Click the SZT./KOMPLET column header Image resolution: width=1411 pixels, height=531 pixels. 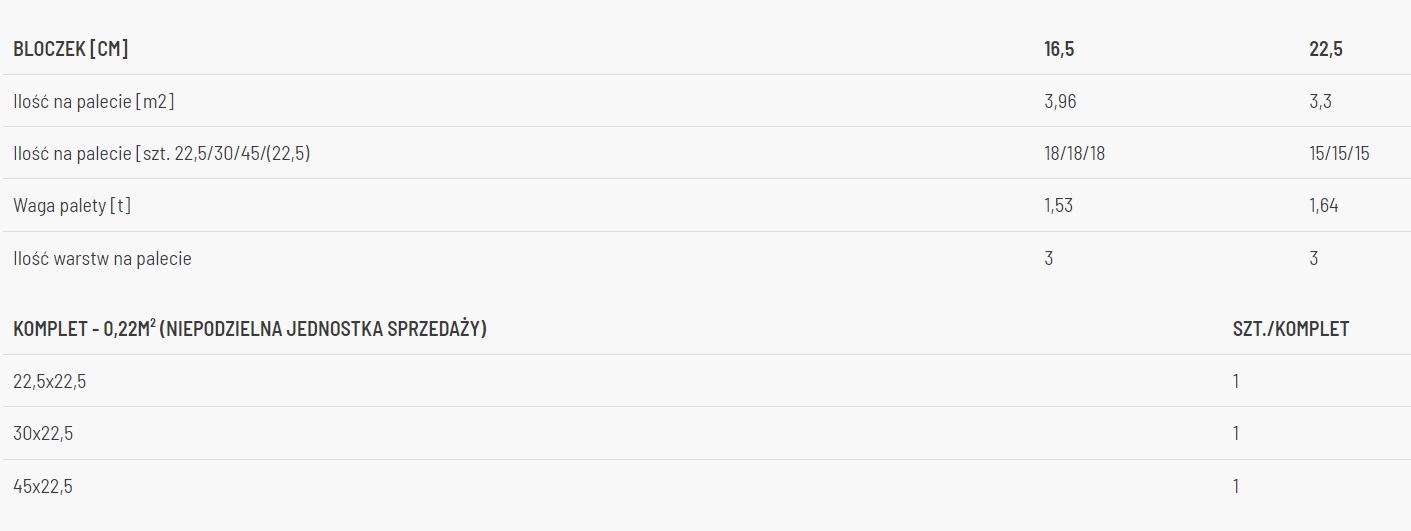(x=1291, y=329)
